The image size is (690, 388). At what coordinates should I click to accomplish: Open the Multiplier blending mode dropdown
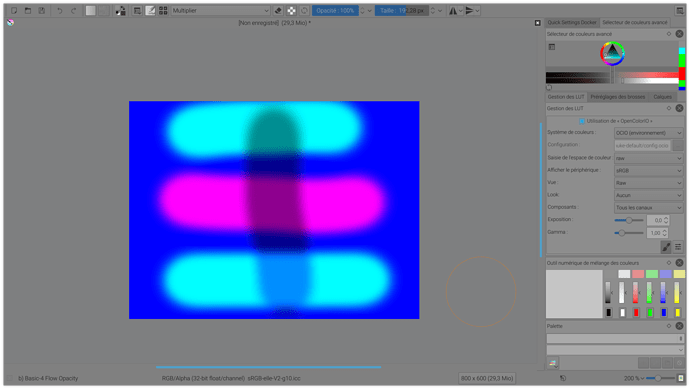[x=220, y=11]
